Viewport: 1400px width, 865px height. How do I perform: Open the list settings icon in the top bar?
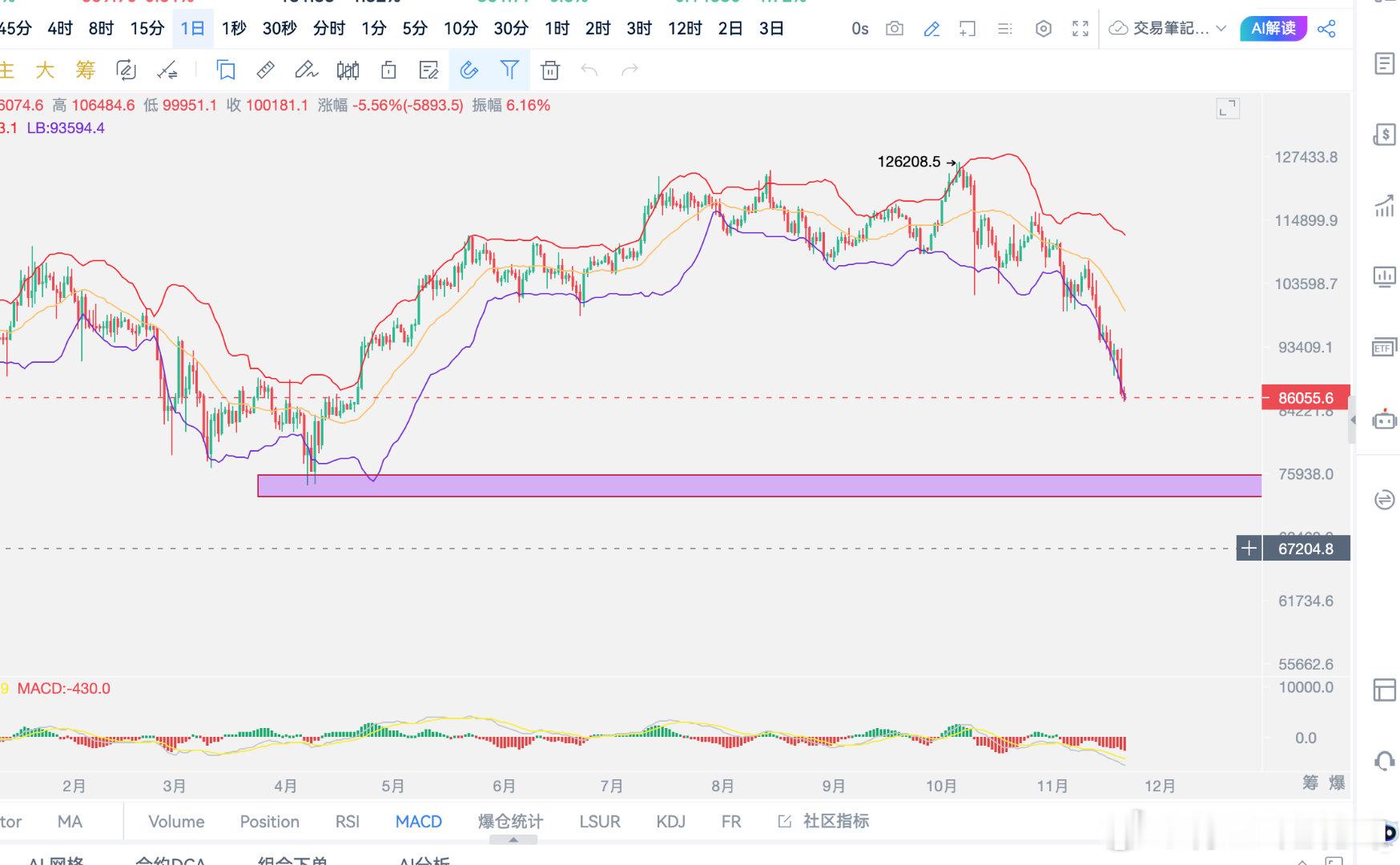point(1005,29)
